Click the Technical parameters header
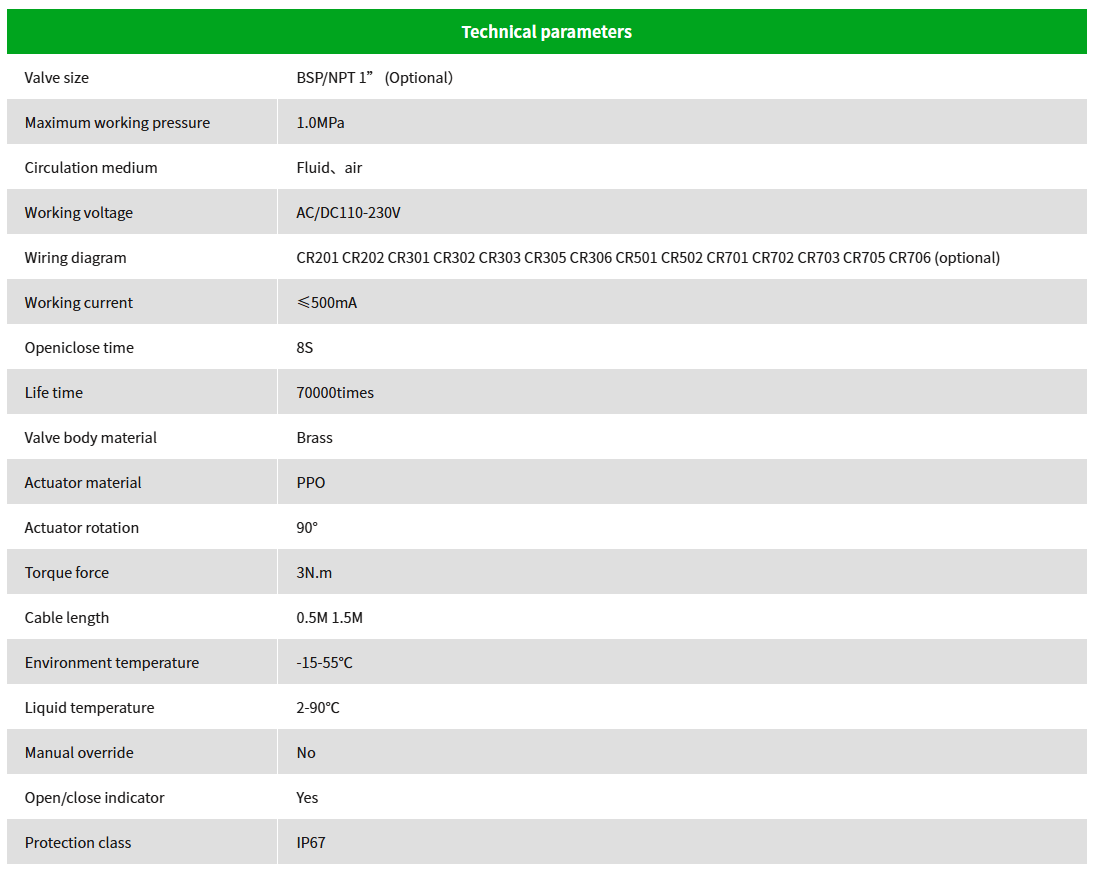1094x870 pixels. 546,32
